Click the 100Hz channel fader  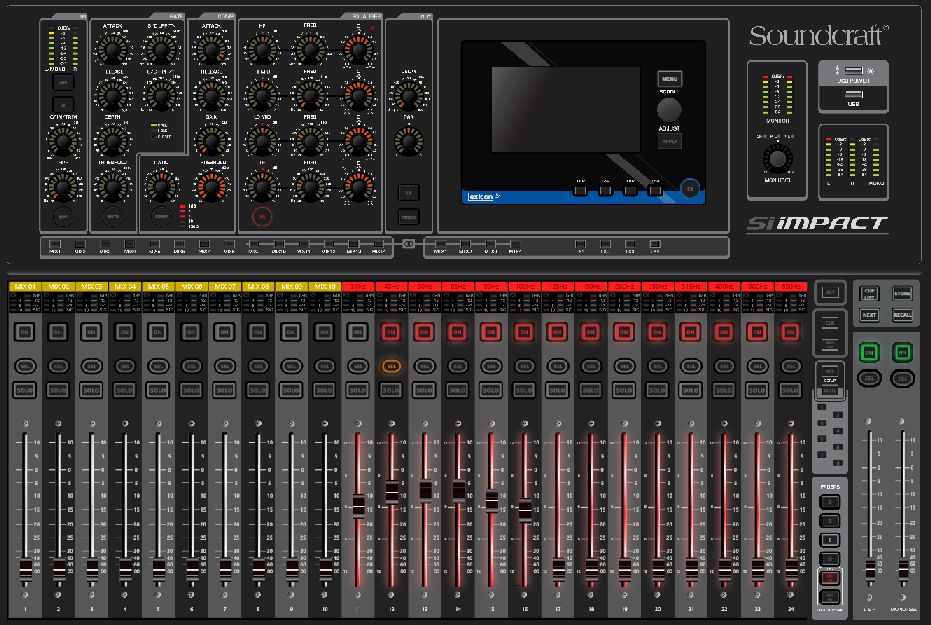click(525, 510)
